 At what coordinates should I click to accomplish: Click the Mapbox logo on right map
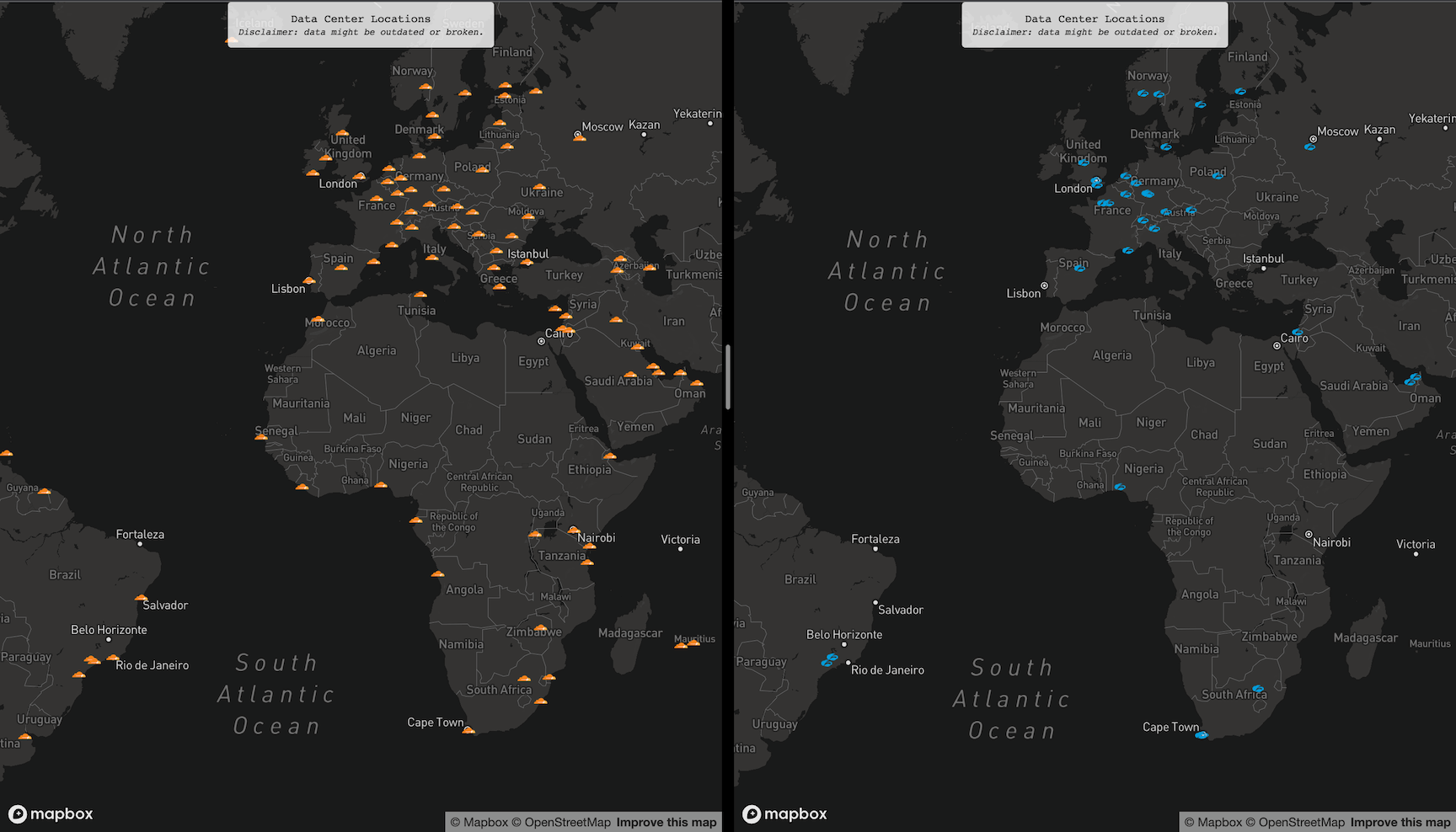[784, 813]
